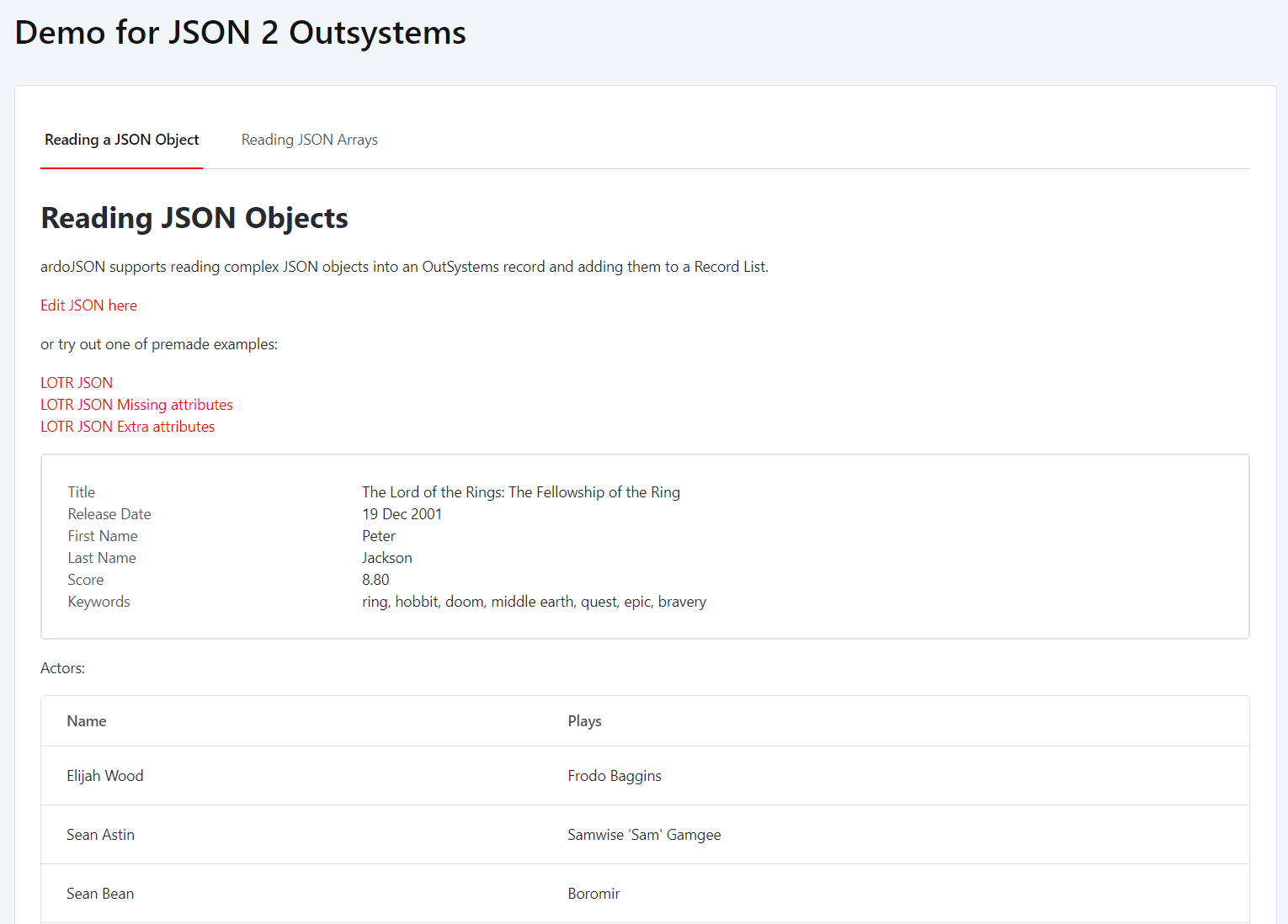Click the First Name label
This screenshot has height=924, width=1288.
coord(103,535)
